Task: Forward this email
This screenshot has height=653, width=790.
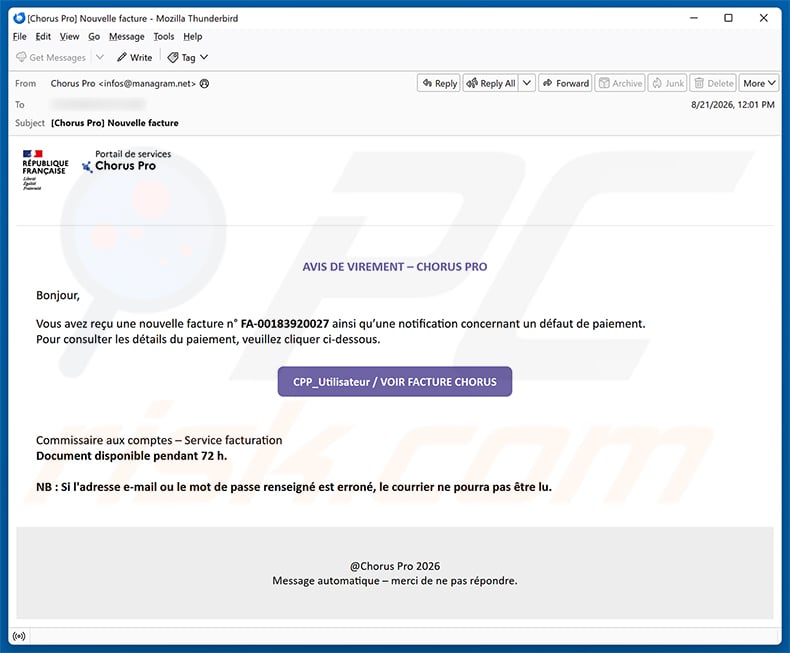Action: 565,83
